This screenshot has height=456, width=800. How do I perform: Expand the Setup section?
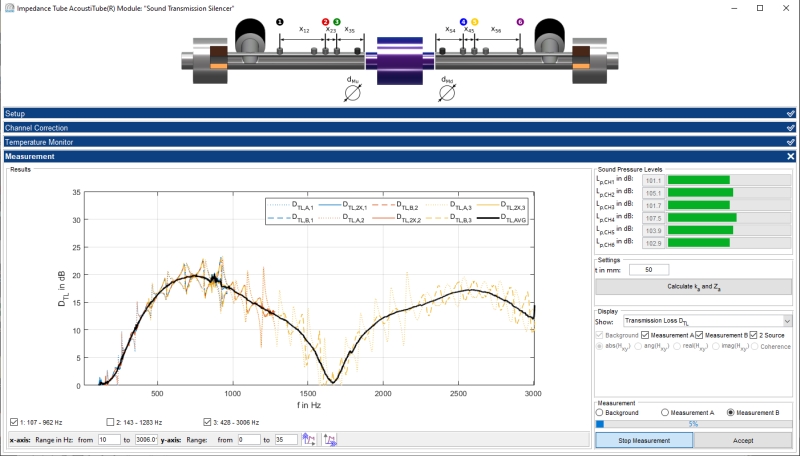pyautogui.click(x=400, y=114)
